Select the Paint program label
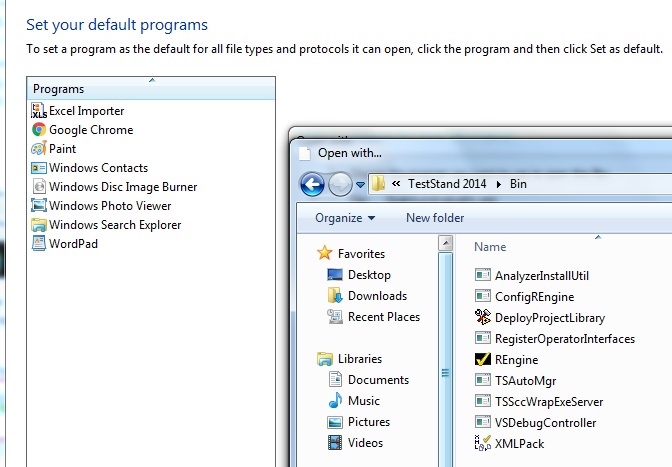 click(62, 149)
